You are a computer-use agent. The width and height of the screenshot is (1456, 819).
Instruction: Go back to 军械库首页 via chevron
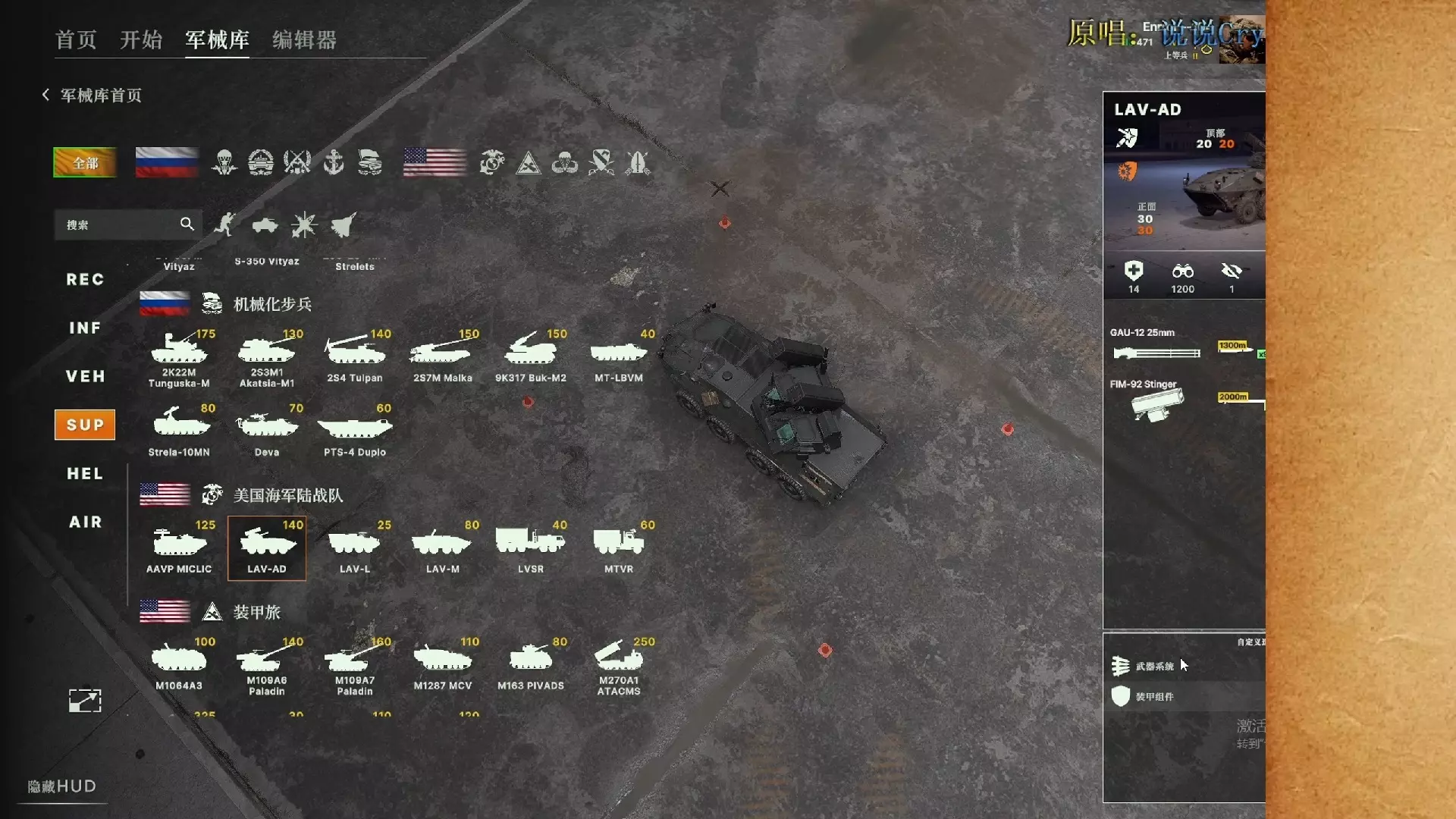pos(45,95)
